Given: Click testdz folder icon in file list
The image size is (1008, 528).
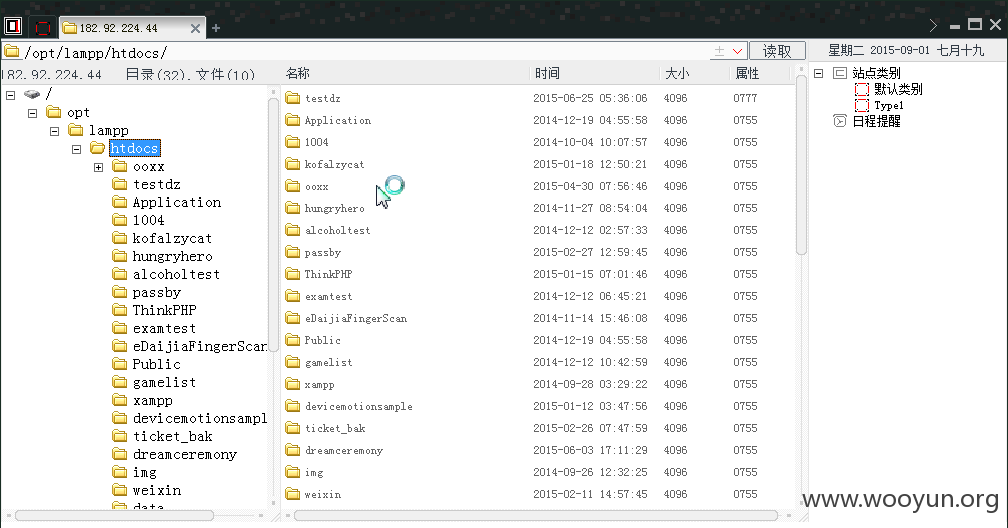Looking at the screenshot, I should pyautogui.click(x=292, y=98).
